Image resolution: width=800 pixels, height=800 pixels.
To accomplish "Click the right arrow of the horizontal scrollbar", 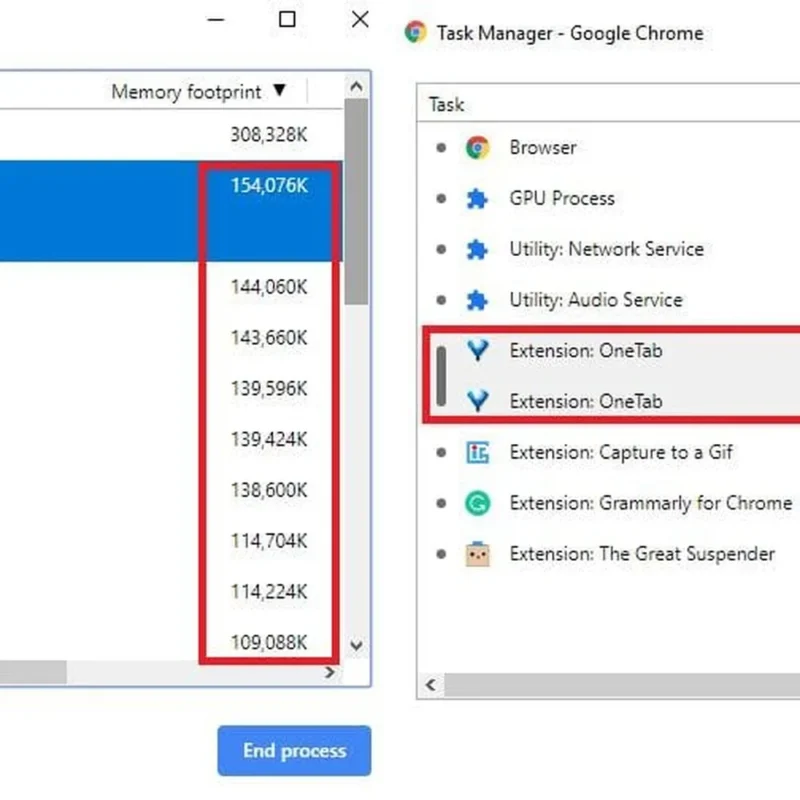I will click(330, 672).
